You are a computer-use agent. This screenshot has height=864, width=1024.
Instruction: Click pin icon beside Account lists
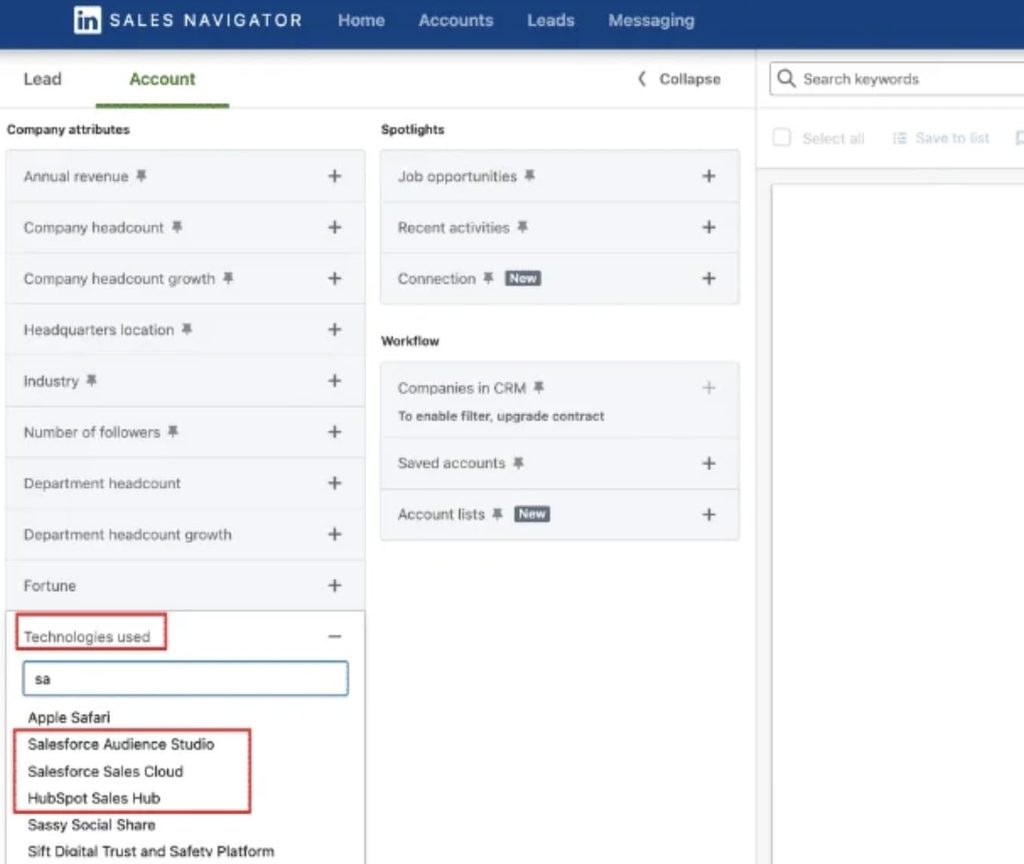498,514
